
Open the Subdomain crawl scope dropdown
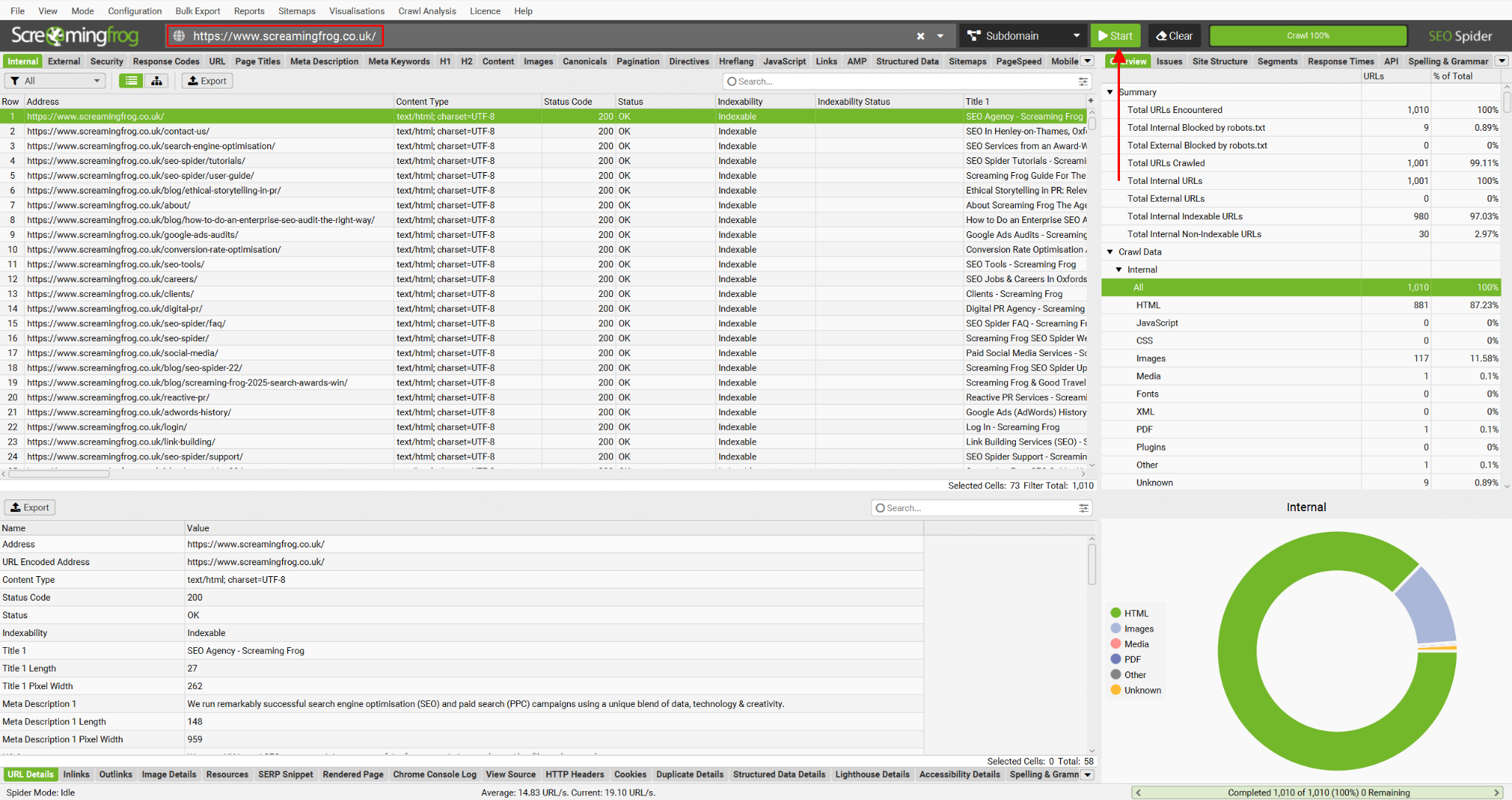coord(1076,35)
